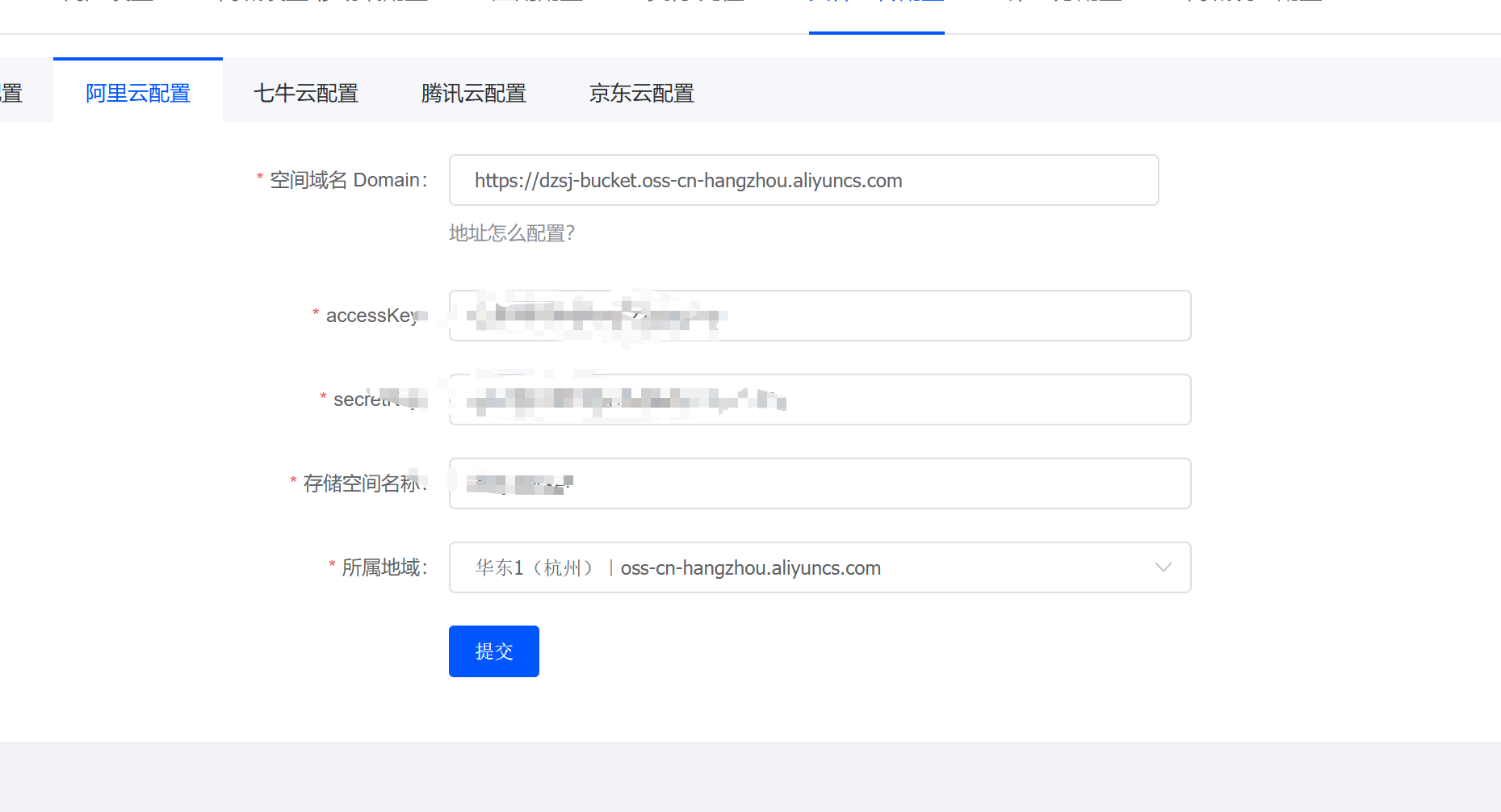Submit the form with 提交 button
This screenshot has height=812, width=1501.
494,651
